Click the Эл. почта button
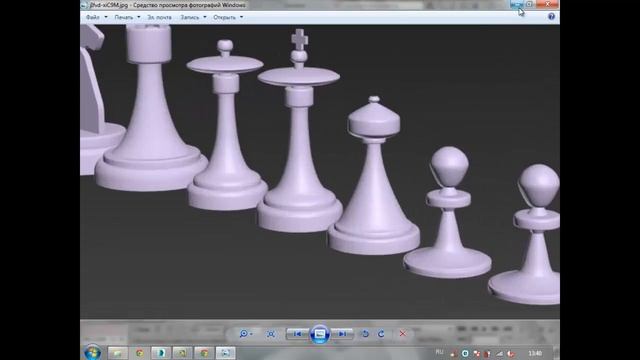The image size is (640, 360). tap(160, 17)
